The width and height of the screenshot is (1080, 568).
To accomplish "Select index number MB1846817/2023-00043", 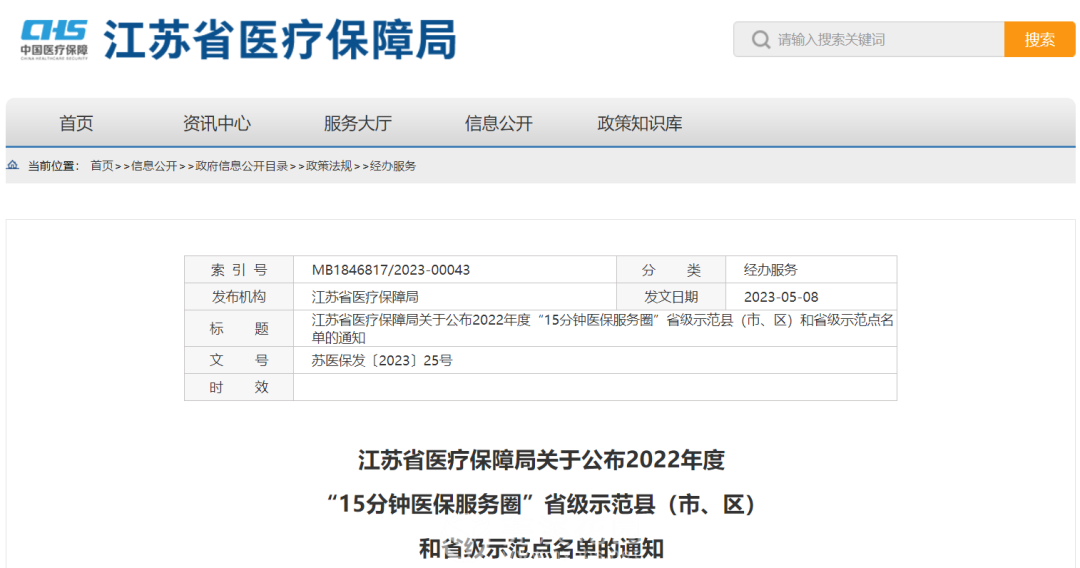I will (391, 270).
